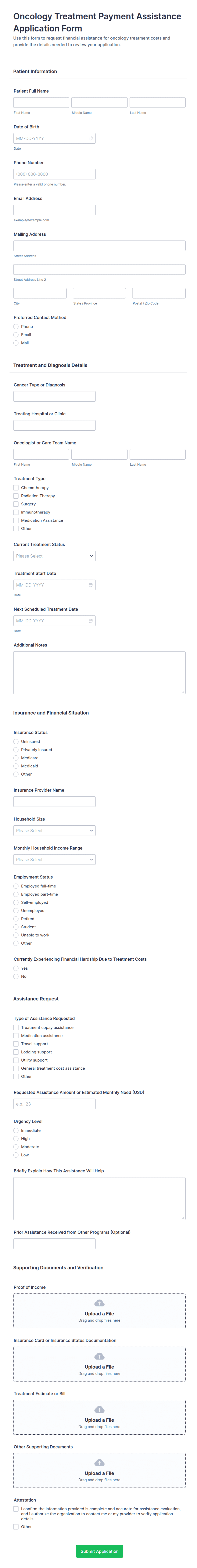Expand the Current Treatment Status dropdown
Image resolution: width=197 pixels, height=1568 pixels.
pos(54,556)
